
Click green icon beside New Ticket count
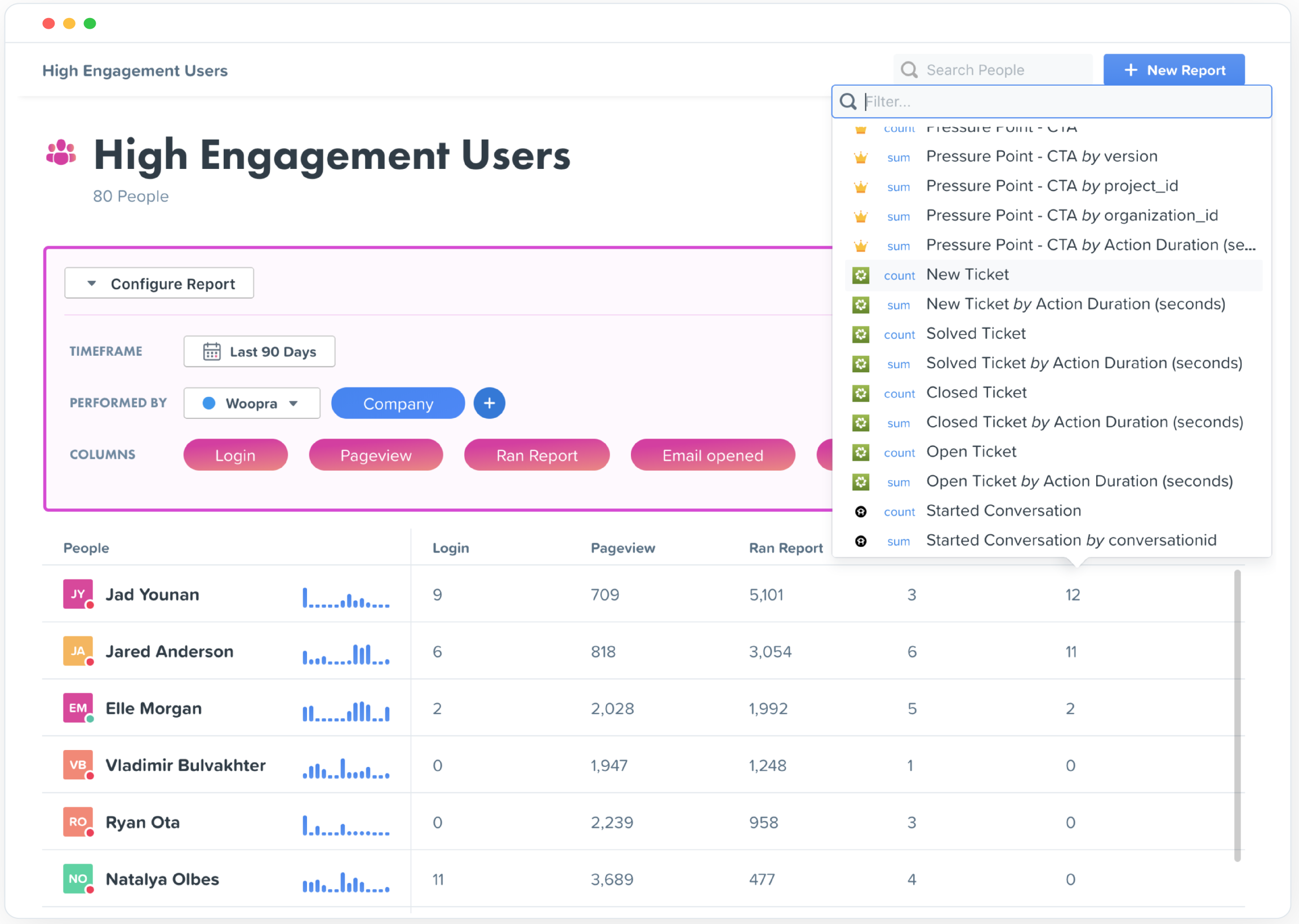pos(861,275)
